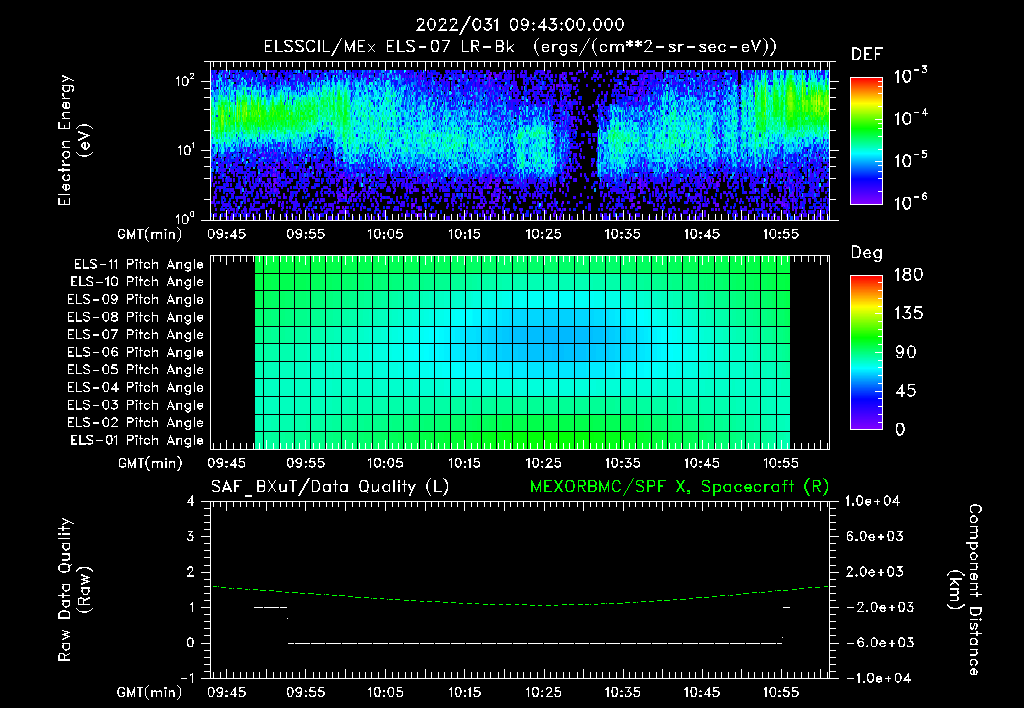The width and height of the screenshot is (1024, 708).
Task: Click the timestamp title 2022/031 09:43:00.000
Action: point(520,25)
